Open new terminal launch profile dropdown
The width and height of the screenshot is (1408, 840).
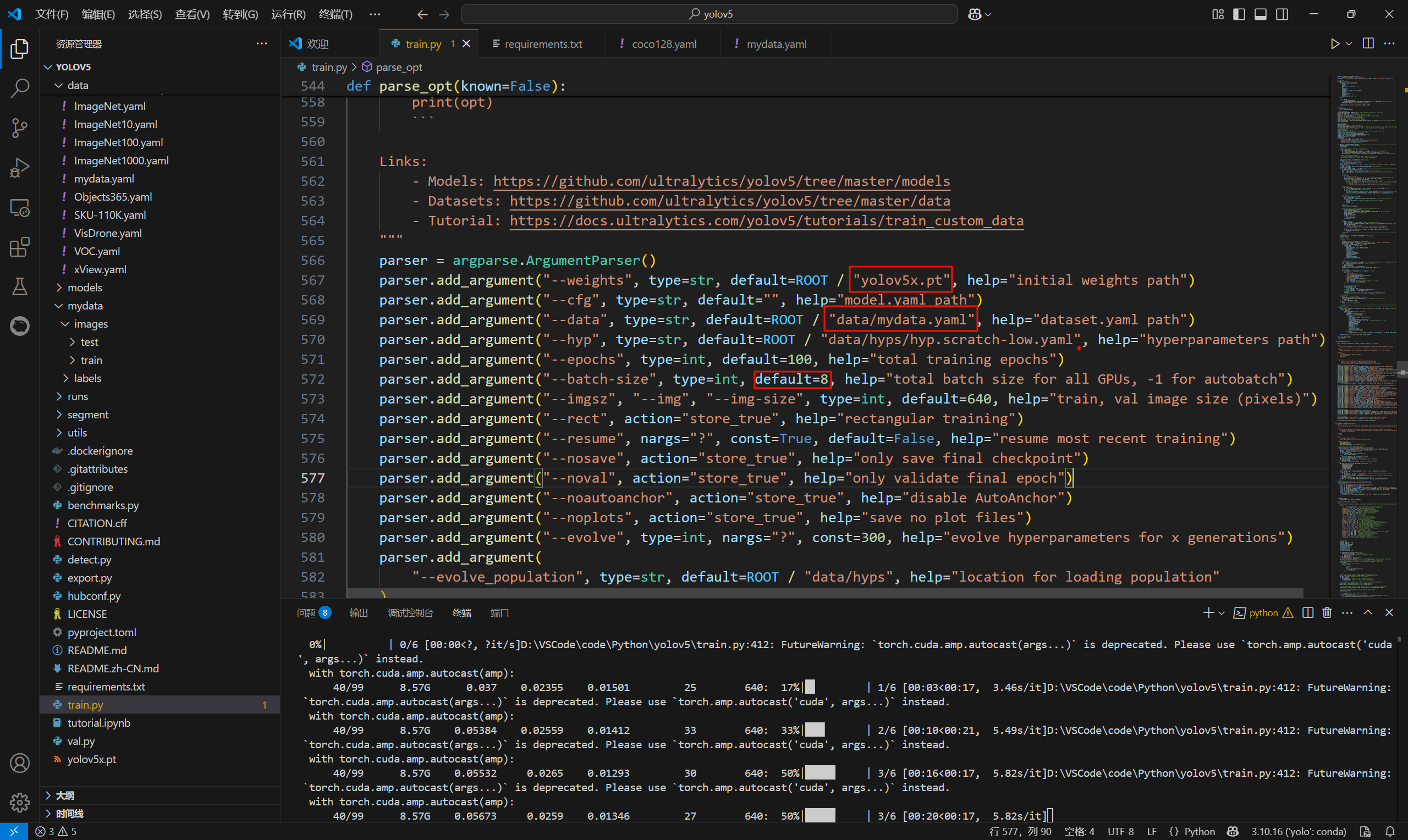tap(1221, 613)
